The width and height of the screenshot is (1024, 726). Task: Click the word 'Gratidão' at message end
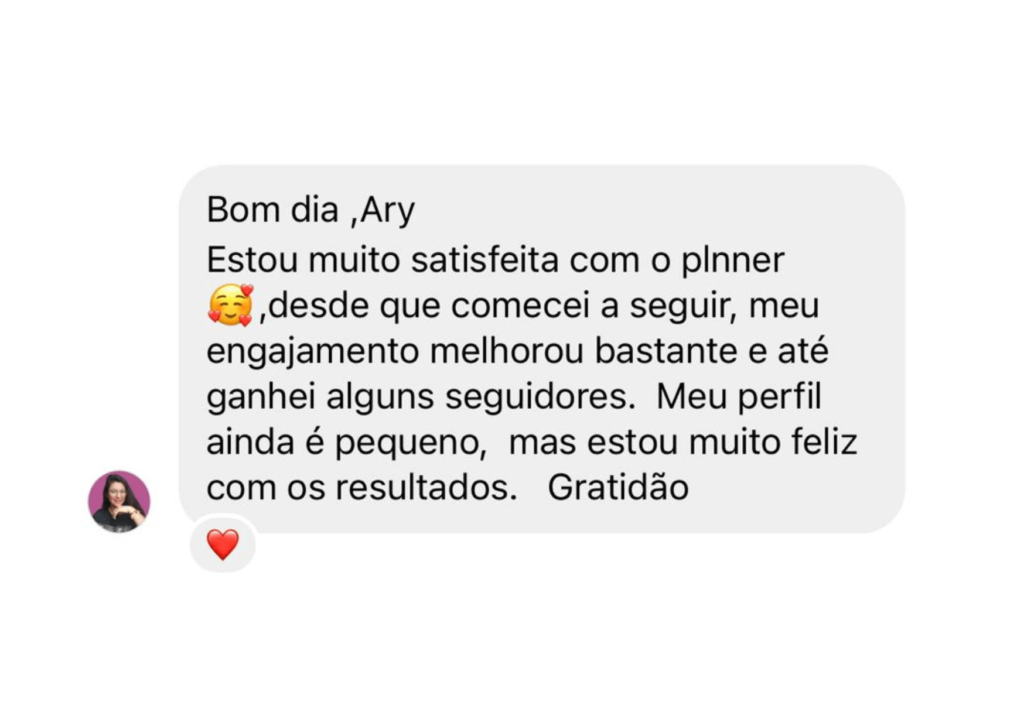pos(618,488)
